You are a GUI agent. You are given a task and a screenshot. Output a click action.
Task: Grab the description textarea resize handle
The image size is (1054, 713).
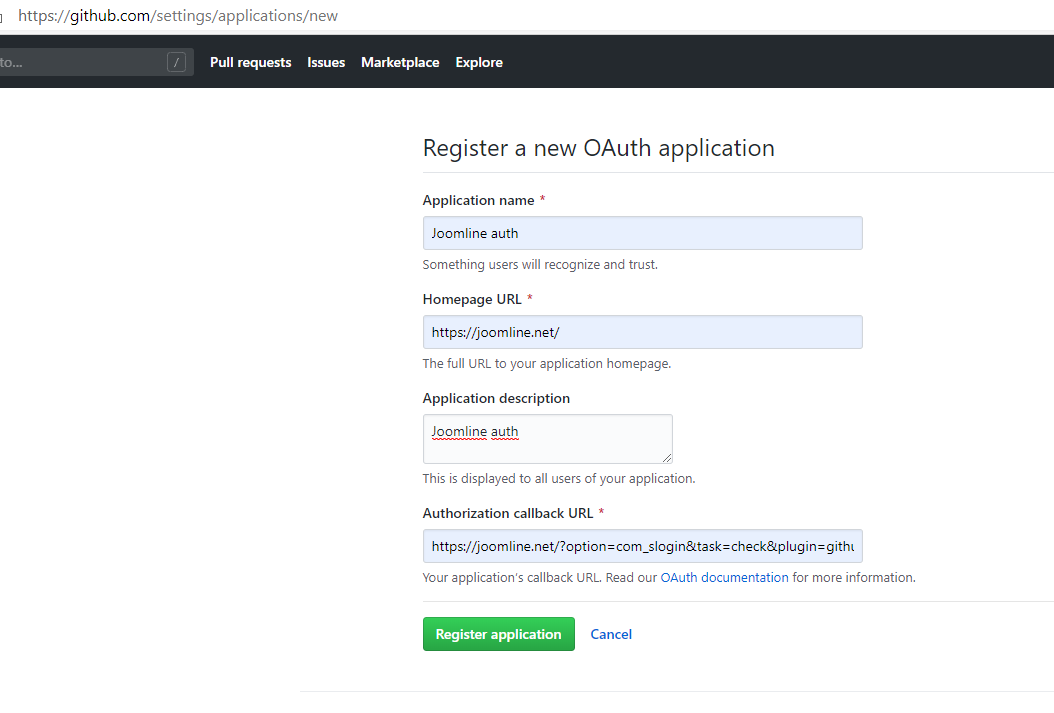click(x=666, y=458)
